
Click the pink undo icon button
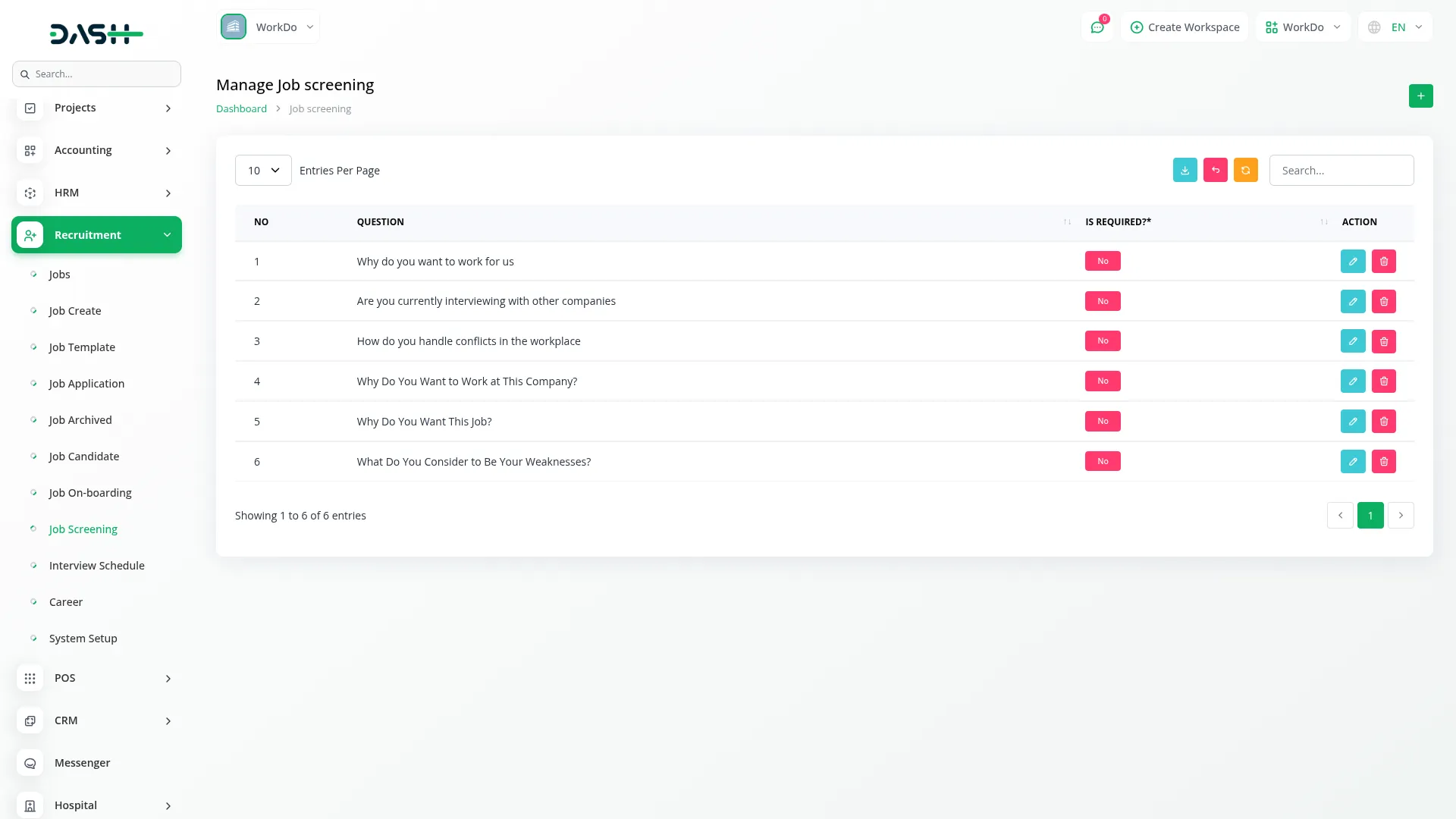pos(1215,171)
